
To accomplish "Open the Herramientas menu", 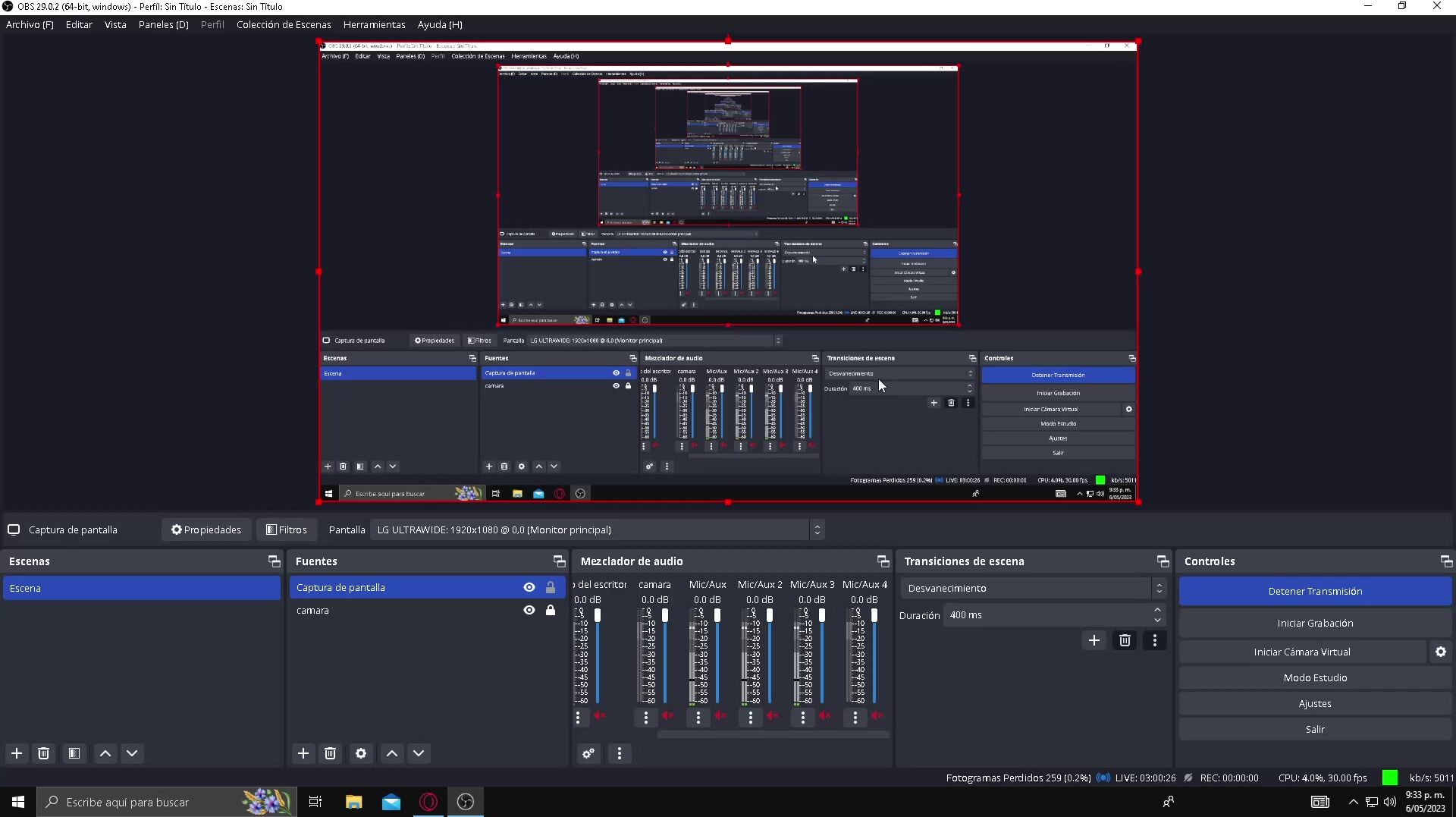I will (x=374, y=24).
